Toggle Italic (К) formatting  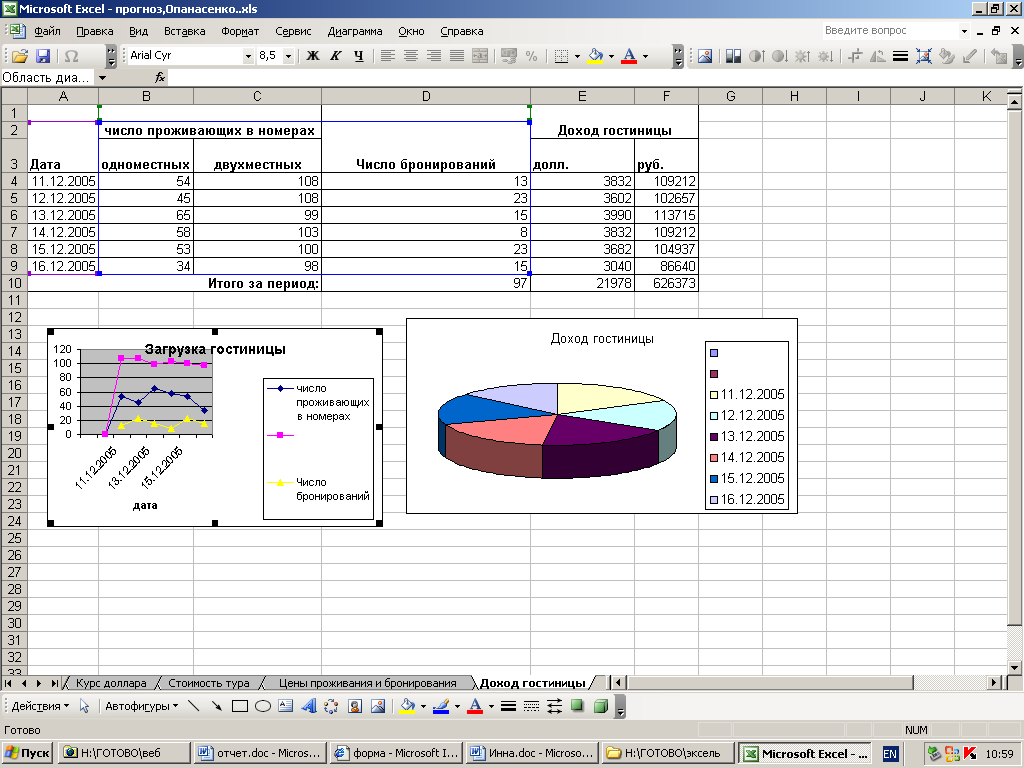point(336,56)
